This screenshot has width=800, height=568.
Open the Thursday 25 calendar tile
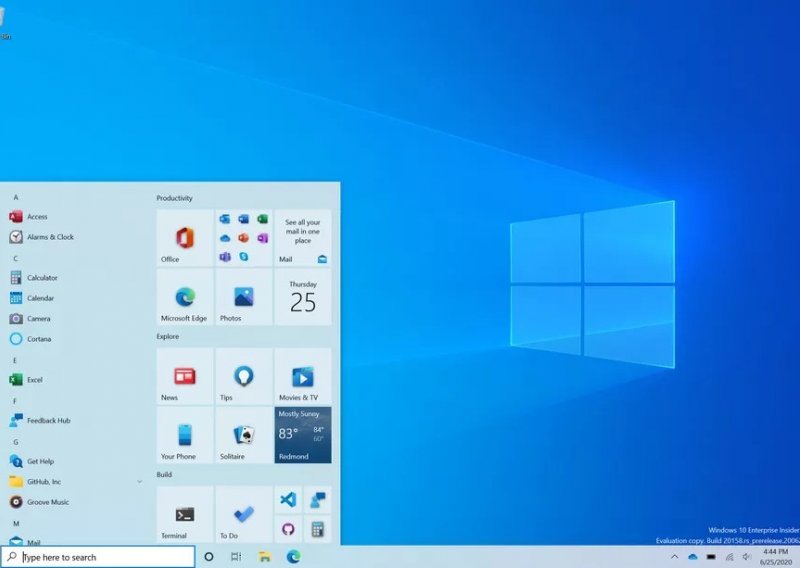pyautogui.click(x=303, y=297)
